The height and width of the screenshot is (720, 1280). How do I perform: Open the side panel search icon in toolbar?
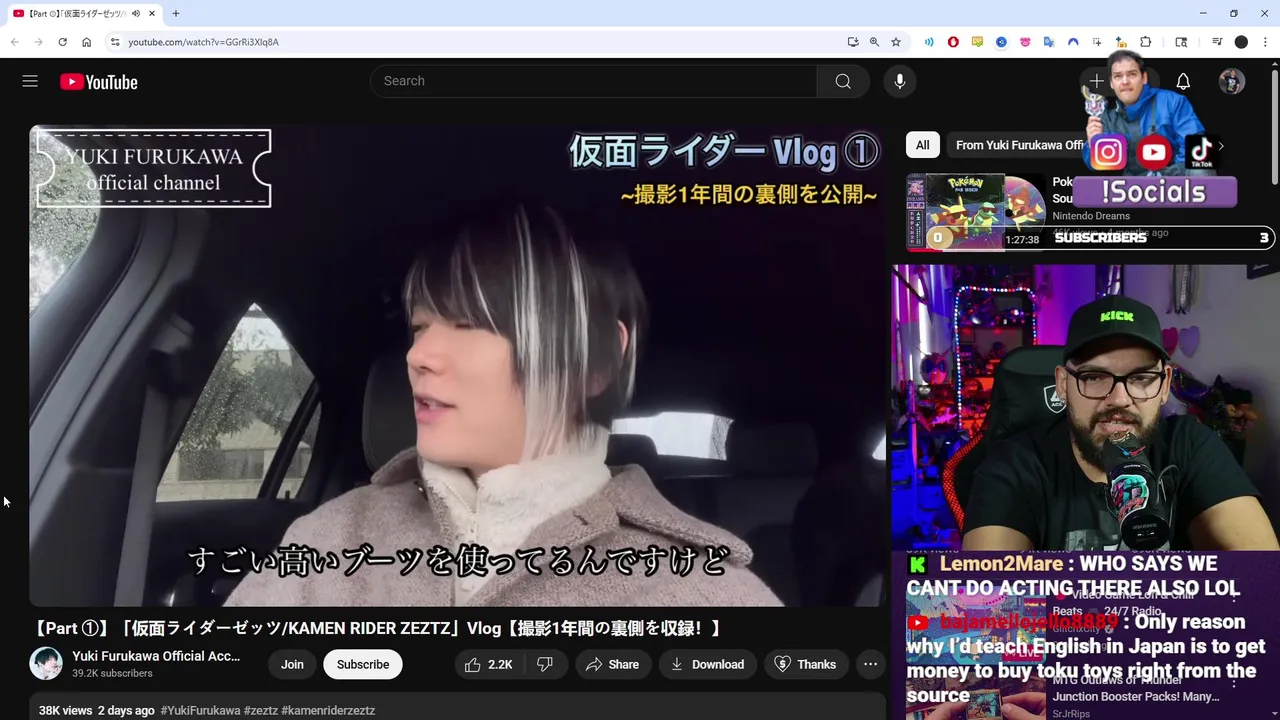click(1181, 42)
